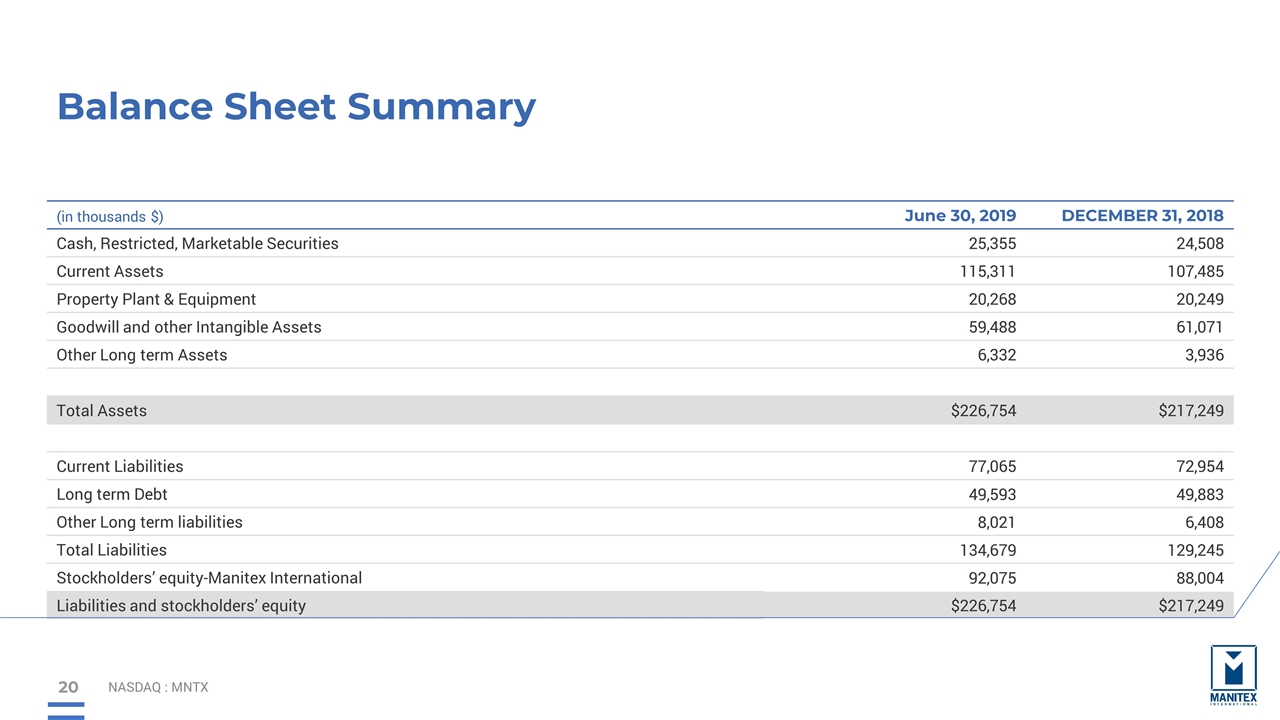Click the 3,936 value
Screen dimensions: 1280x720
(1204, 355)
